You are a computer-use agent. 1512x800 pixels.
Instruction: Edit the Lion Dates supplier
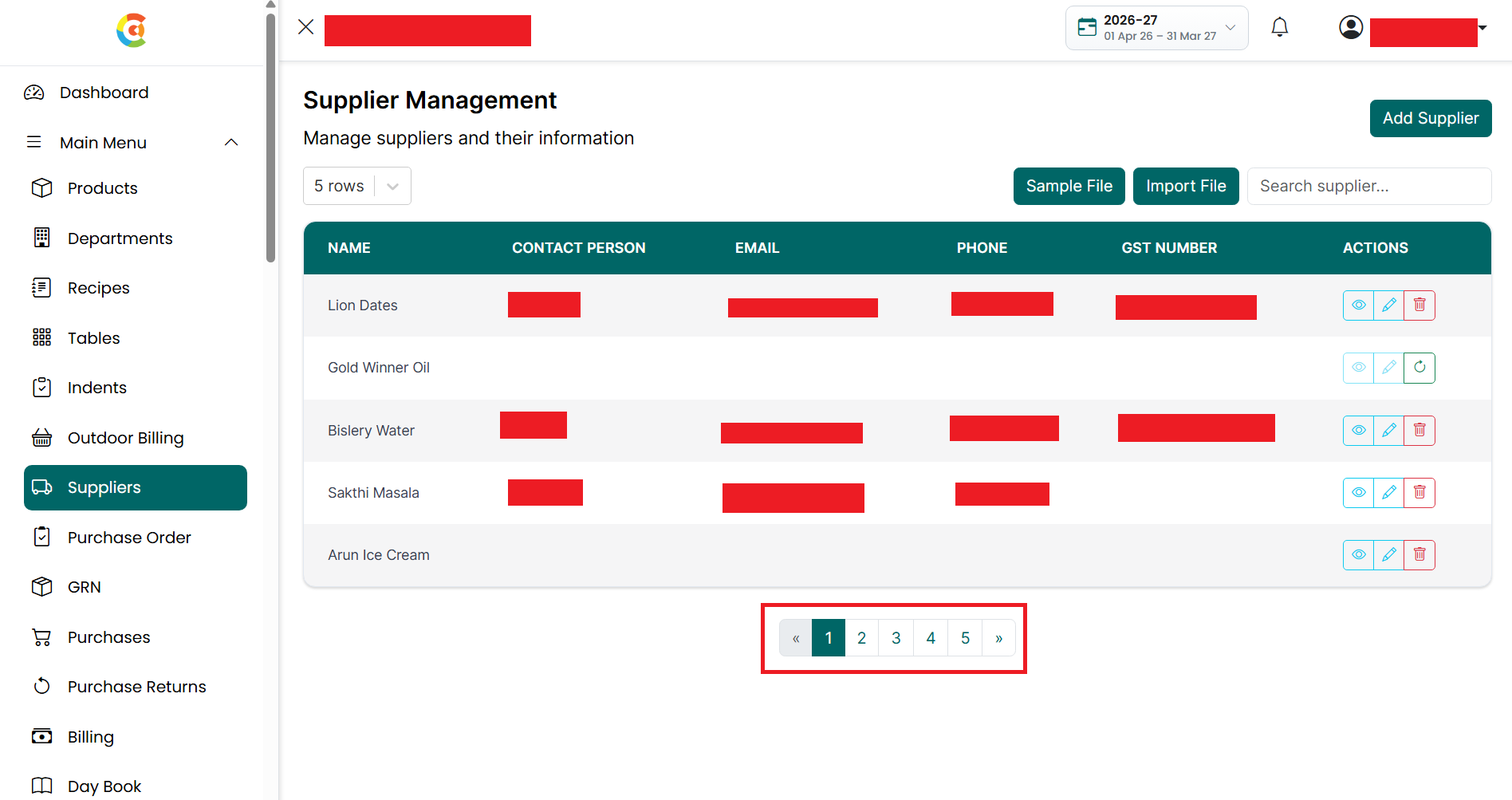1388,305
